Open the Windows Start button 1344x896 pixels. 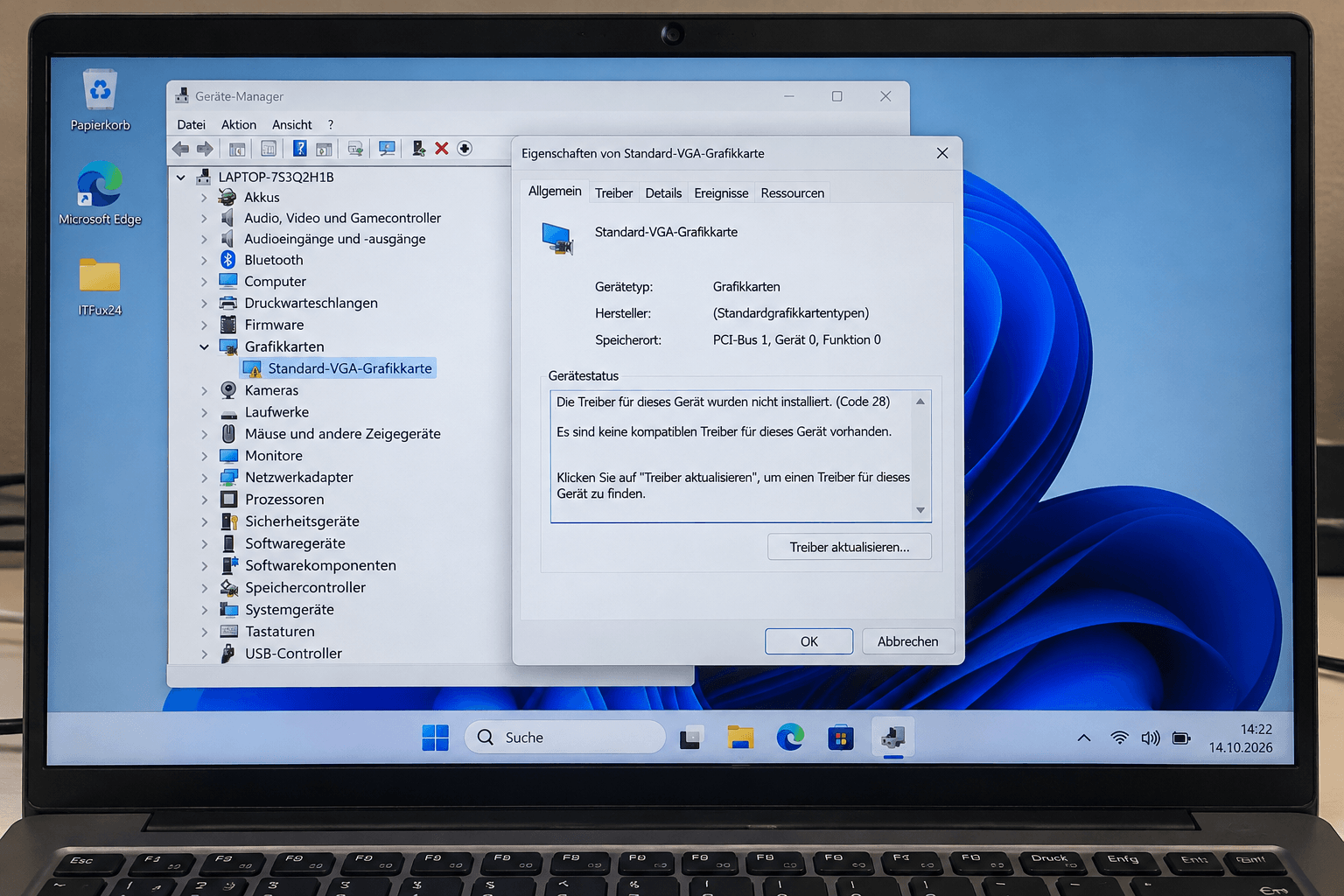[x=435, y=738]
